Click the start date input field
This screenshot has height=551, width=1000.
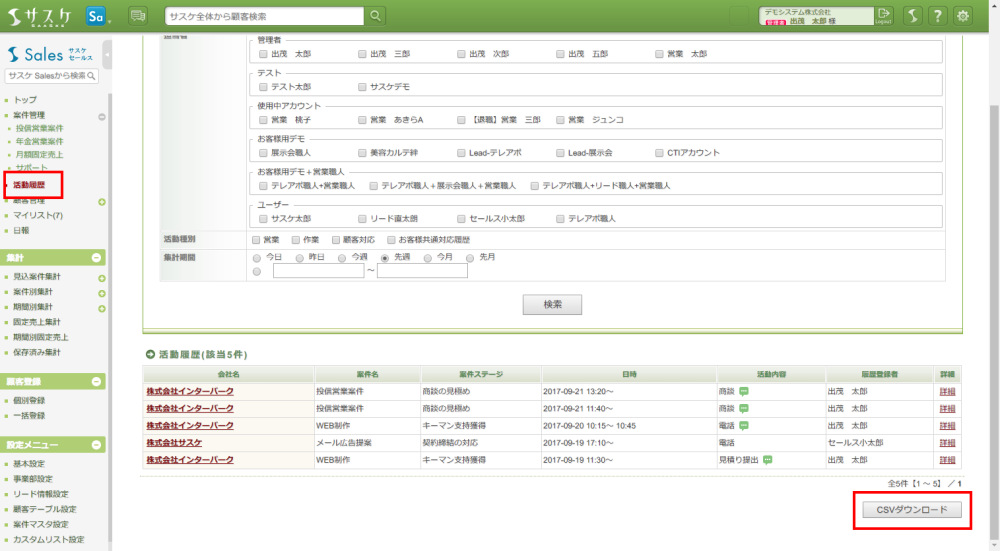[x=318, y=271]
